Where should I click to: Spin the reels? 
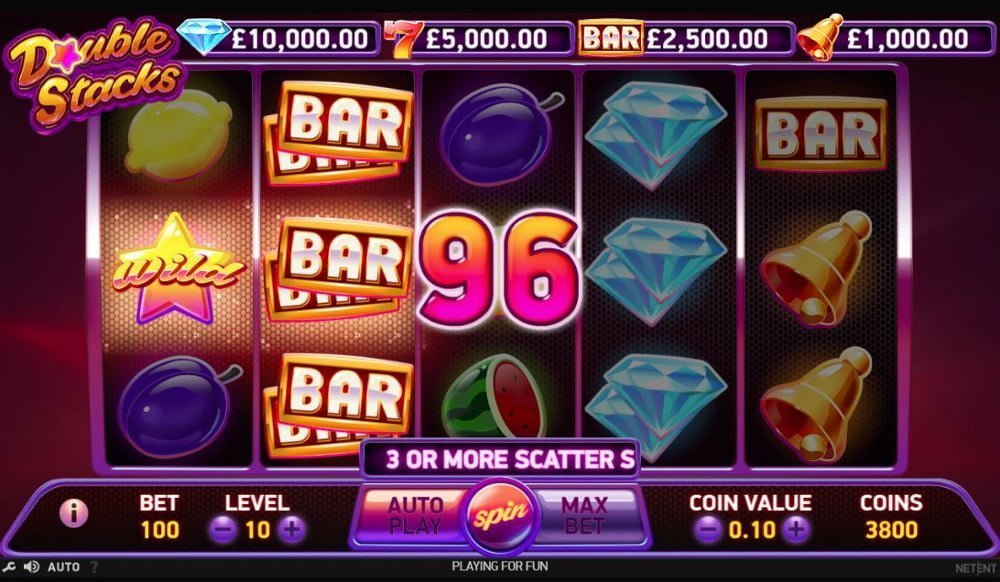(x=501, y=515)
